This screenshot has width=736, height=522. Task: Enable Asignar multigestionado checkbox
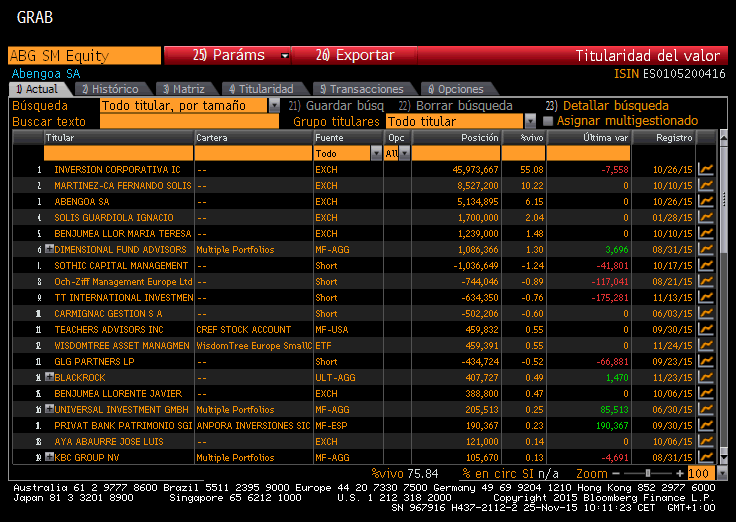pyautogui.click(x=547, y=121)
